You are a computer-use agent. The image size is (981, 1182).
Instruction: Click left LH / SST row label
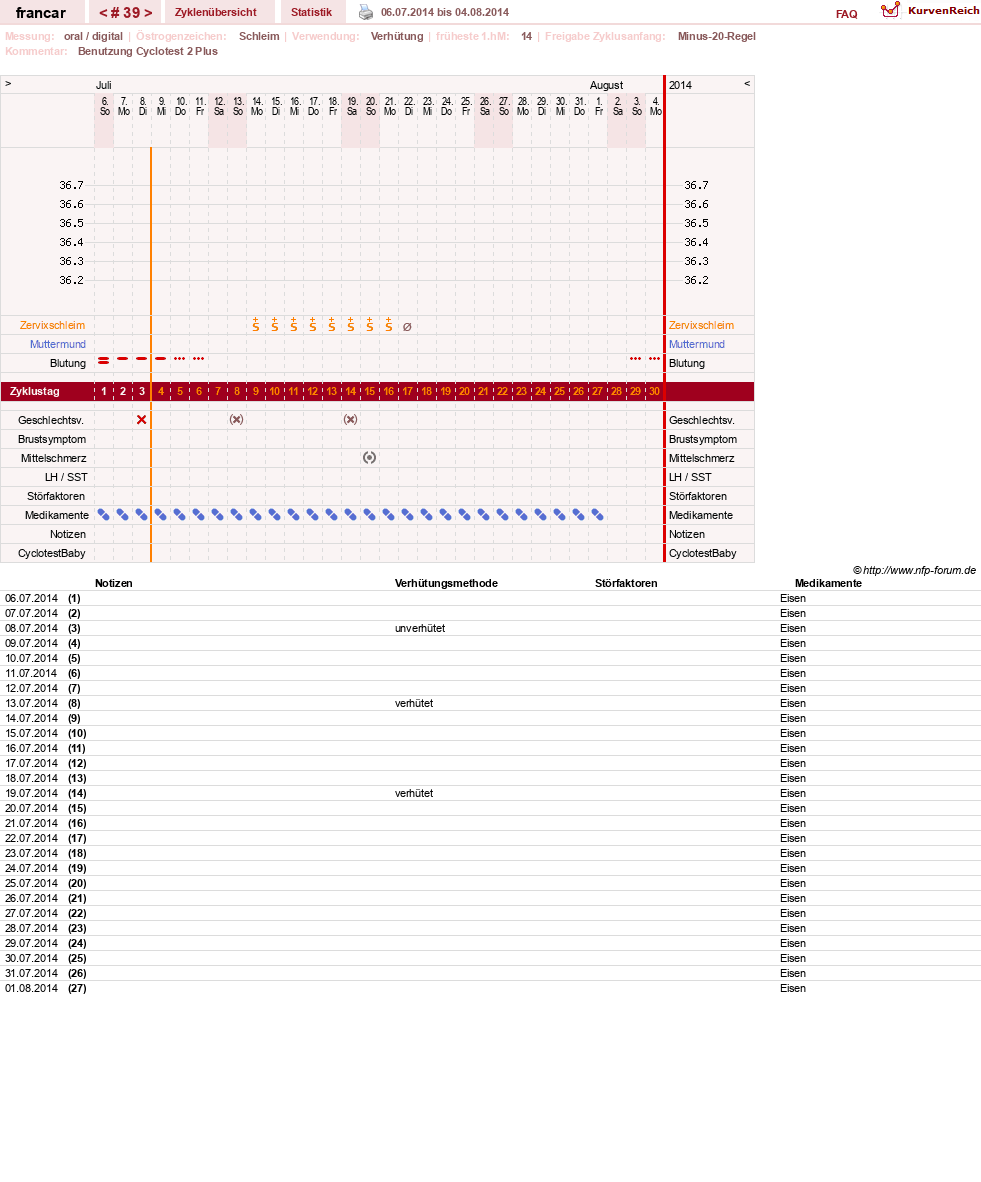[66, 477]
